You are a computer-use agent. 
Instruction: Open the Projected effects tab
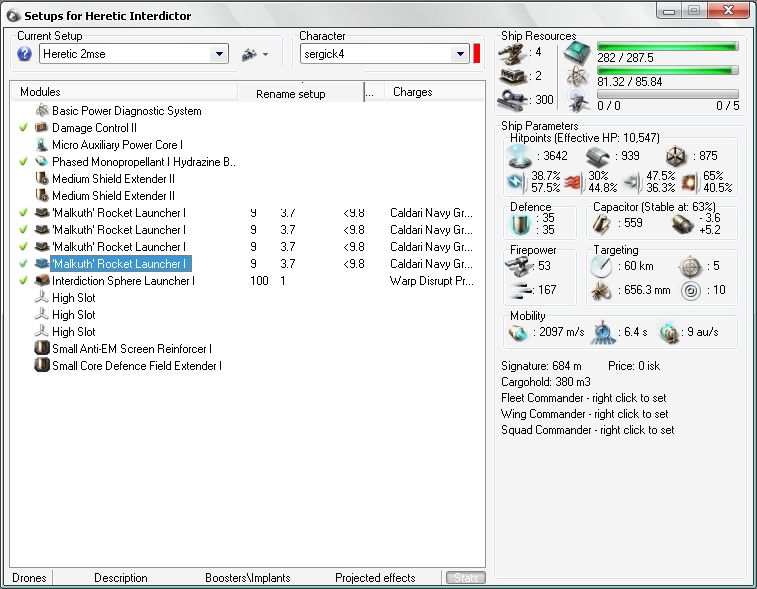(x=375, y=578)
